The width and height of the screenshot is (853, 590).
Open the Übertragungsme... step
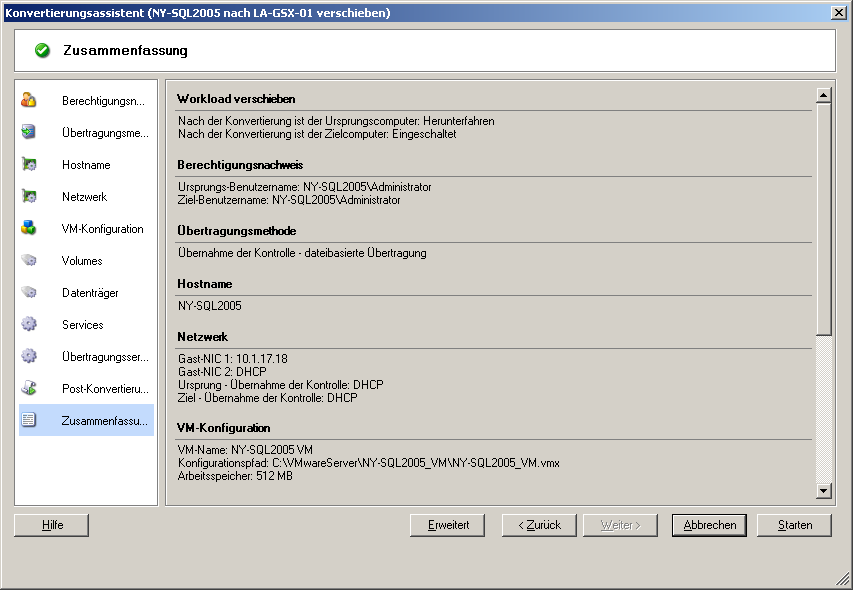(86, 133)
